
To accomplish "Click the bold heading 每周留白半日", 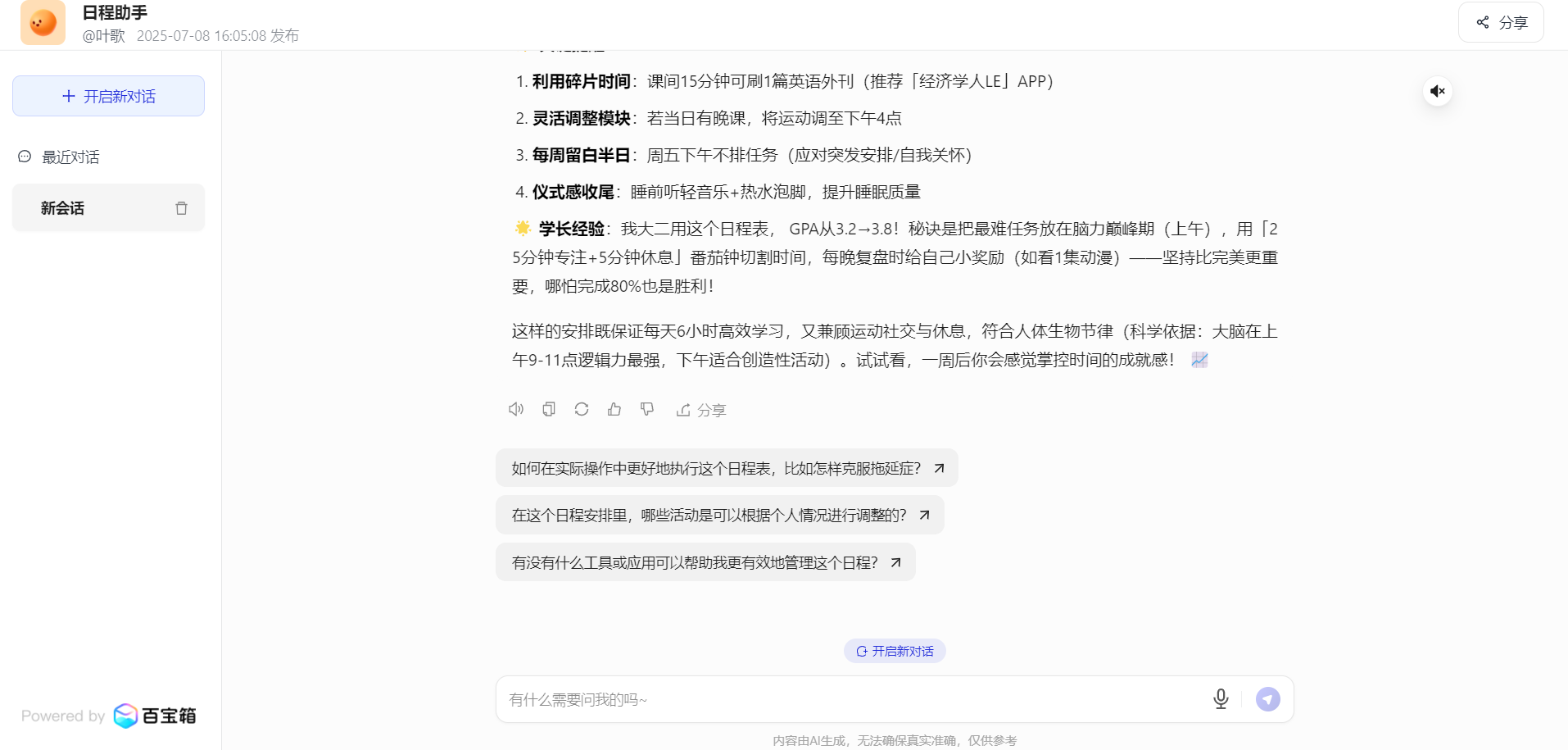I will (x=582, y=155).
